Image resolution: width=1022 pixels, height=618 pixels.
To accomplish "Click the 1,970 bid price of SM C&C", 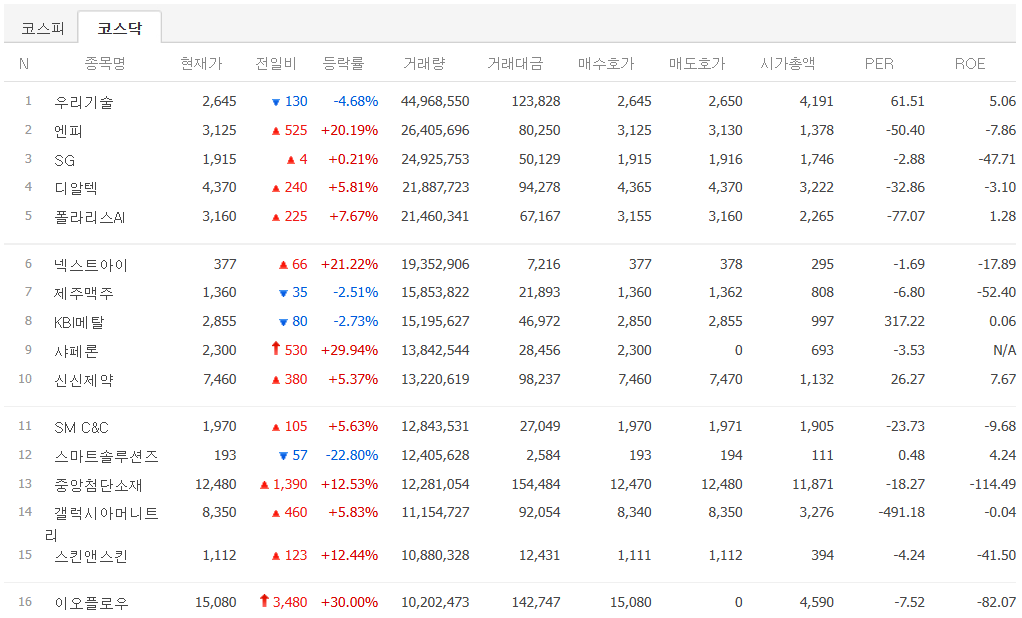I will coord(634,426).
